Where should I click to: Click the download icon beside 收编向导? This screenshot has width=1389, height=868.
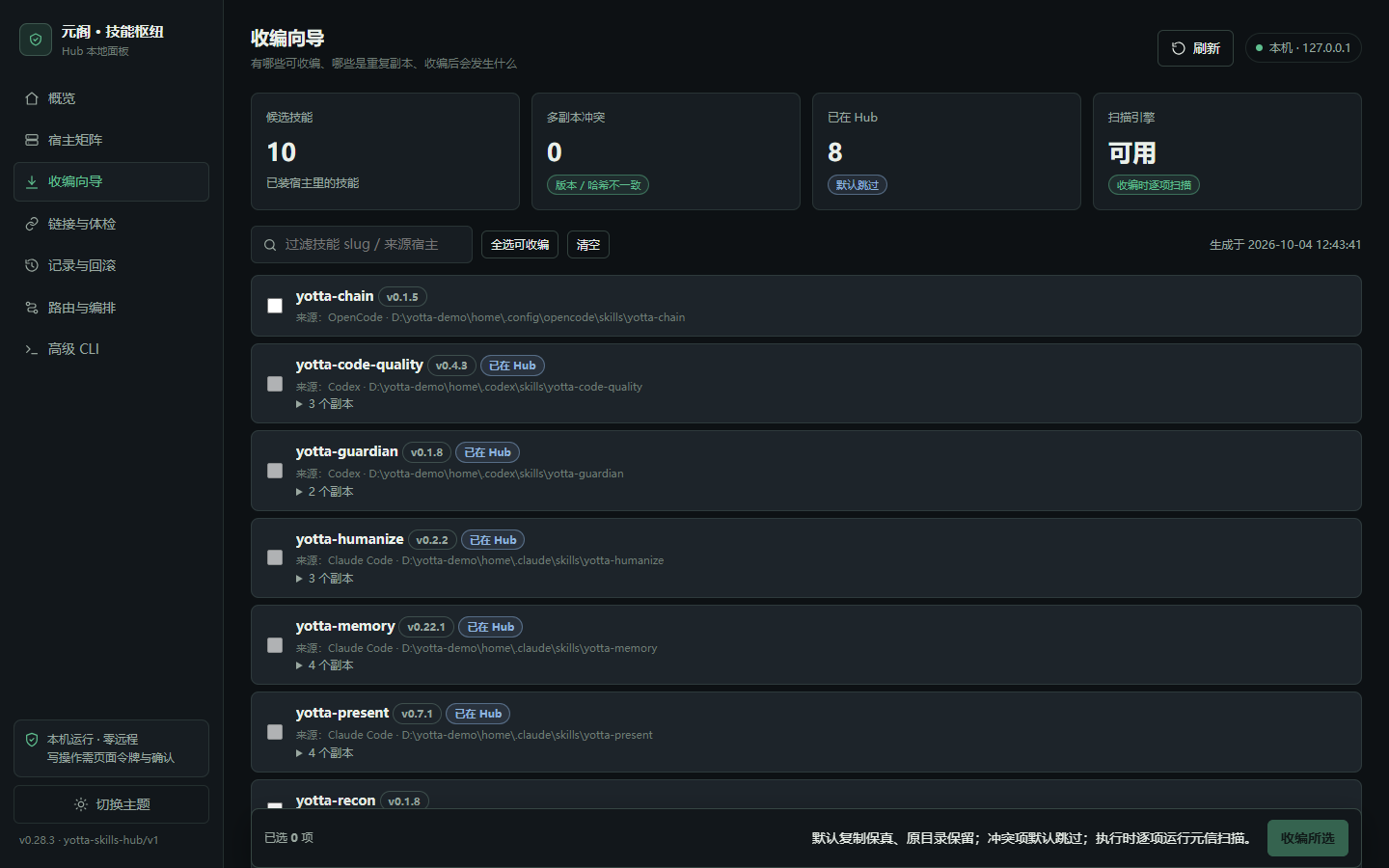coord(32,181)
